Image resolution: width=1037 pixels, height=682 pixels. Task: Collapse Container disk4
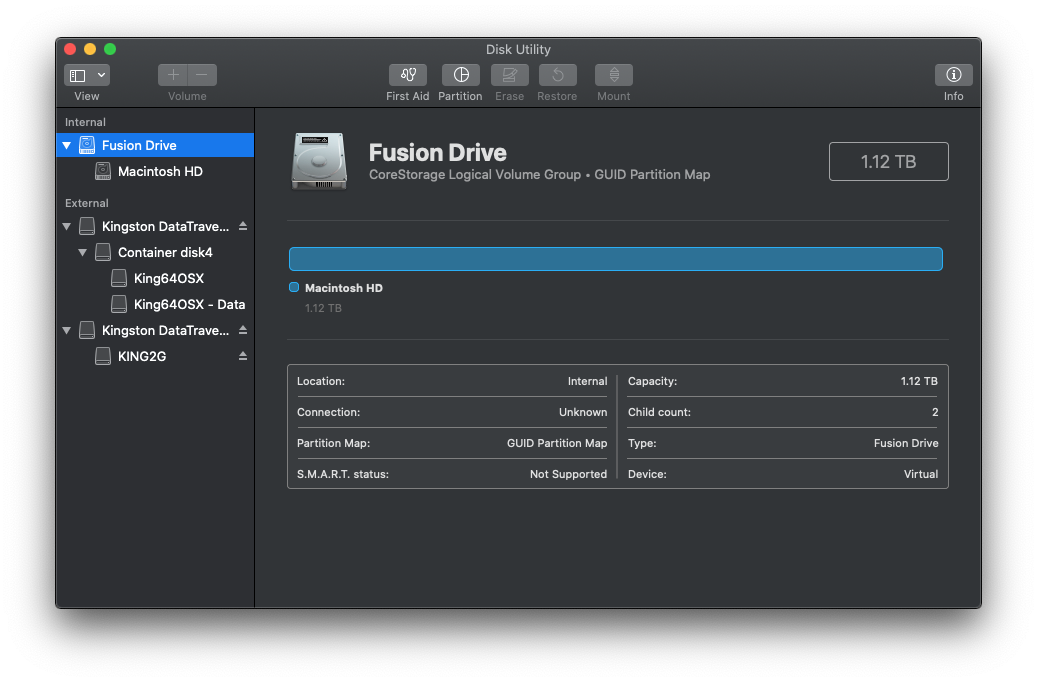(83, 253)
